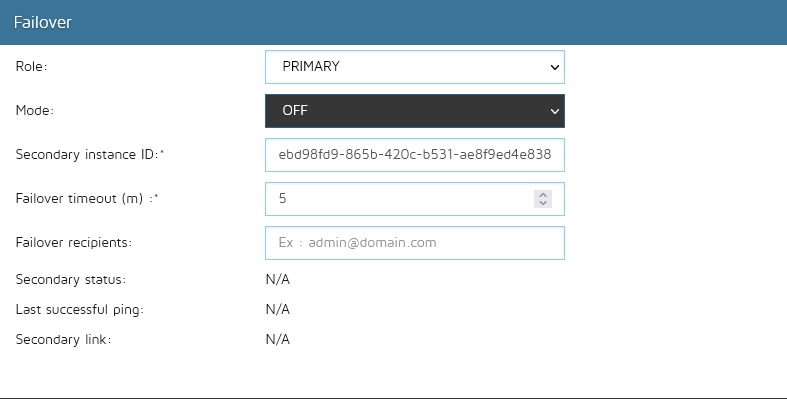Click the Mode: label
The width and height of the screenshot is (787, 399).
point(35,110)
